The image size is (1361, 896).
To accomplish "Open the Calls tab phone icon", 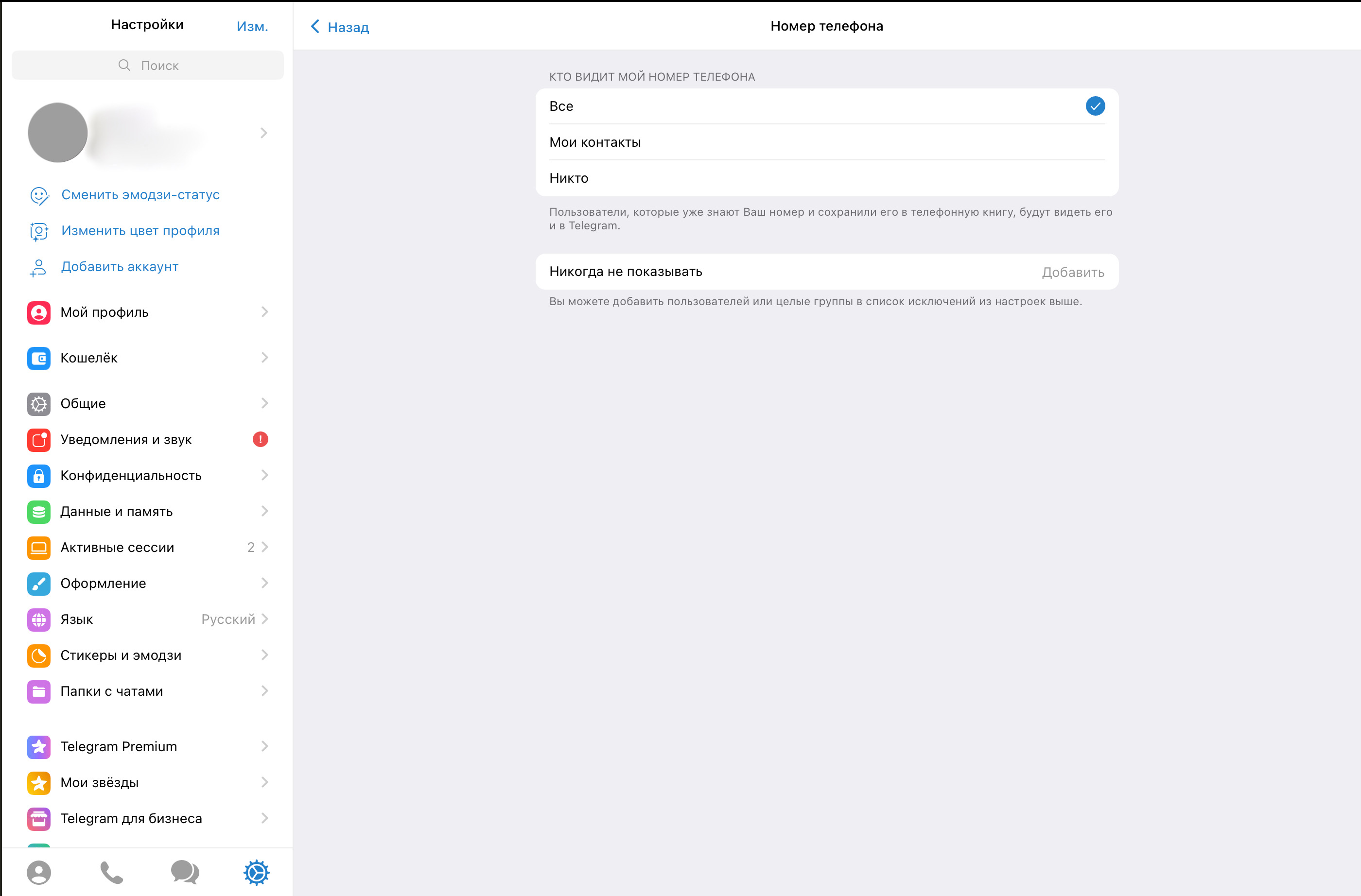I will 111,872.
